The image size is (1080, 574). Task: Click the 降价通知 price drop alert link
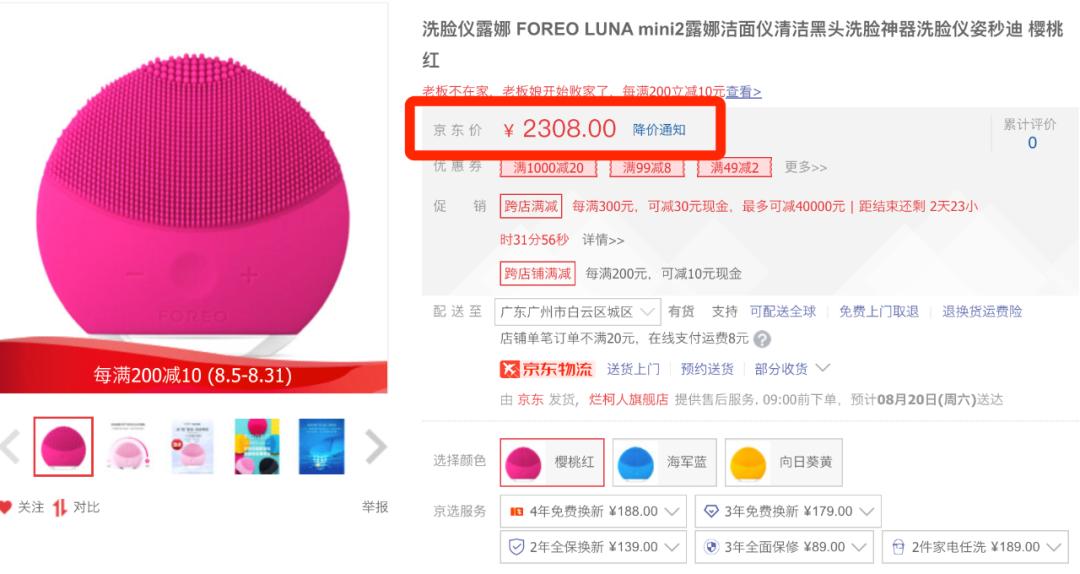click(x=659, y=130)
